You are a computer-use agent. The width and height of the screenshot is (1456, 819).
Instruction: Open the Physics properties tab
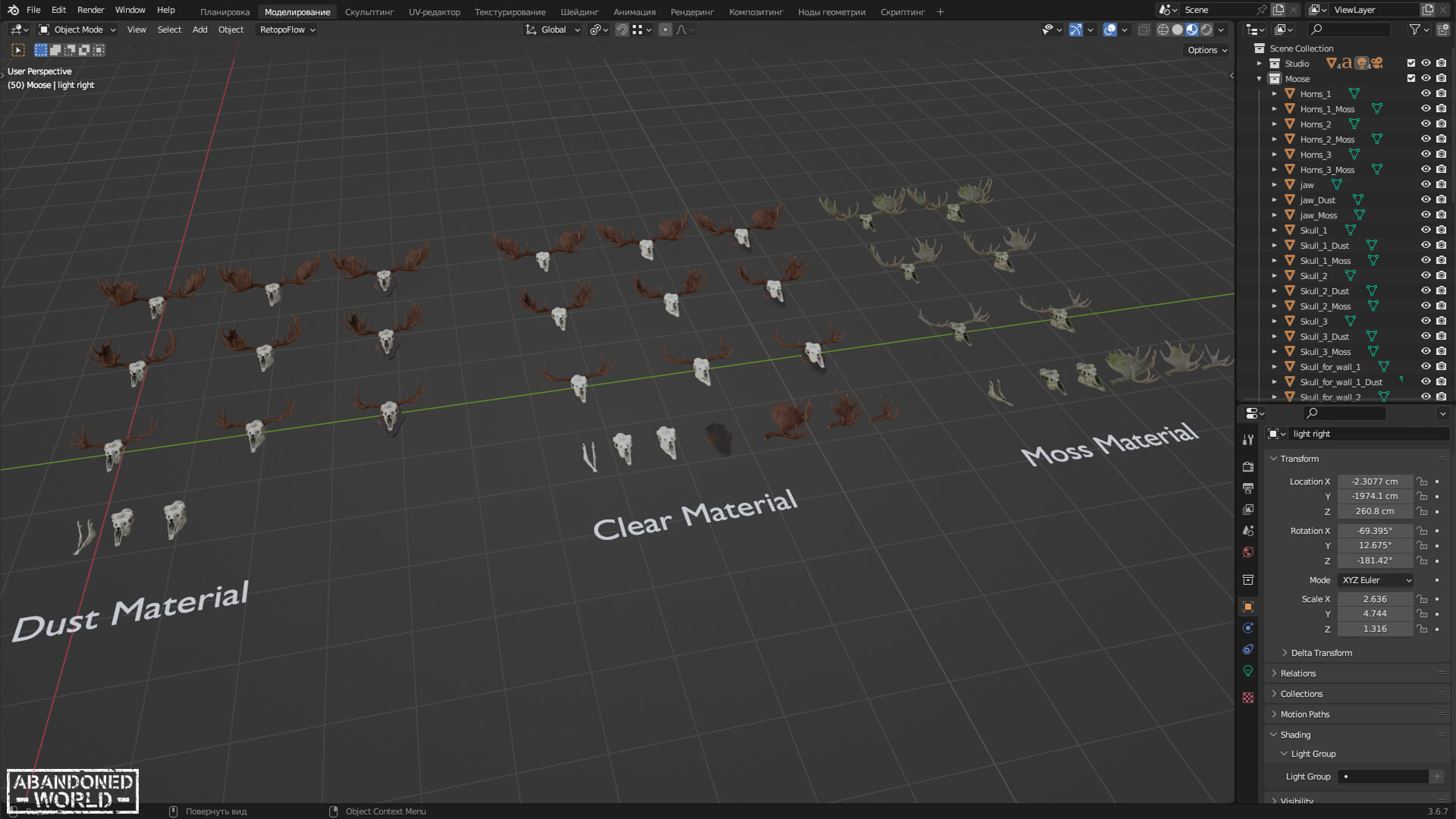1248,628
